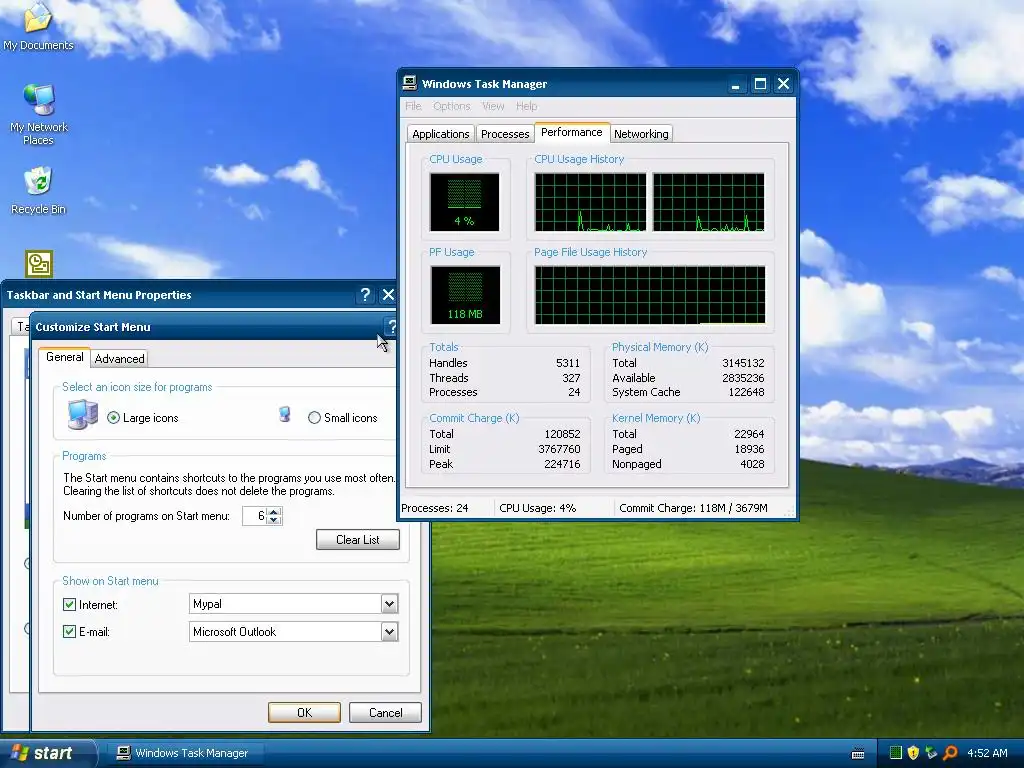Switch to the Applications tab
1024x768 pixels.
[441, 134]
